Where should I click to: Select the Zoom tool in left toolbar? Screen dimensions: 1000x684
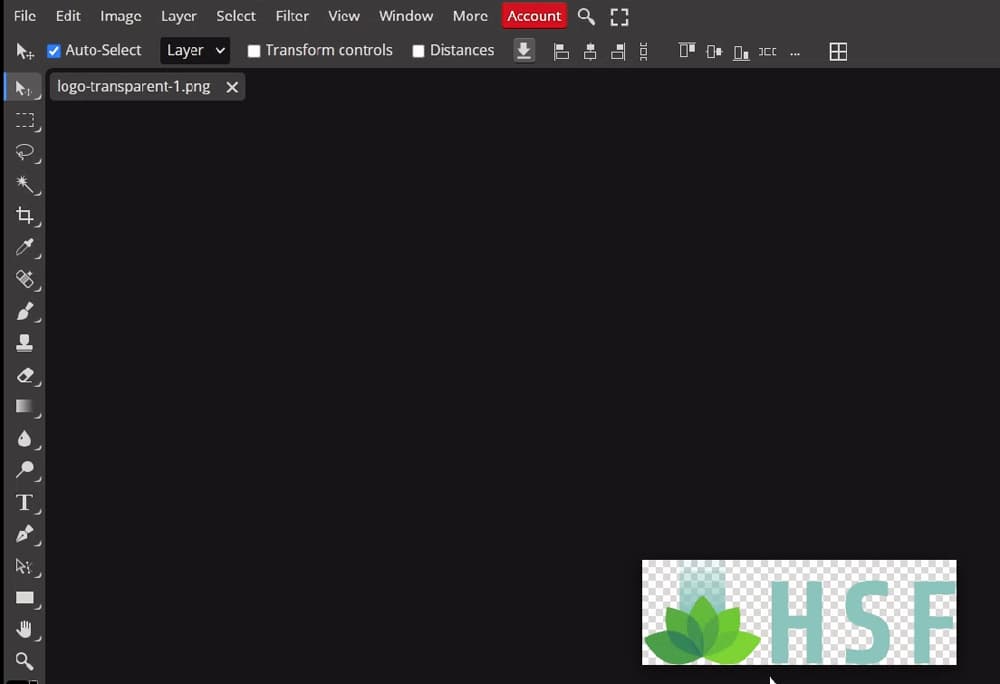(24, 661)
